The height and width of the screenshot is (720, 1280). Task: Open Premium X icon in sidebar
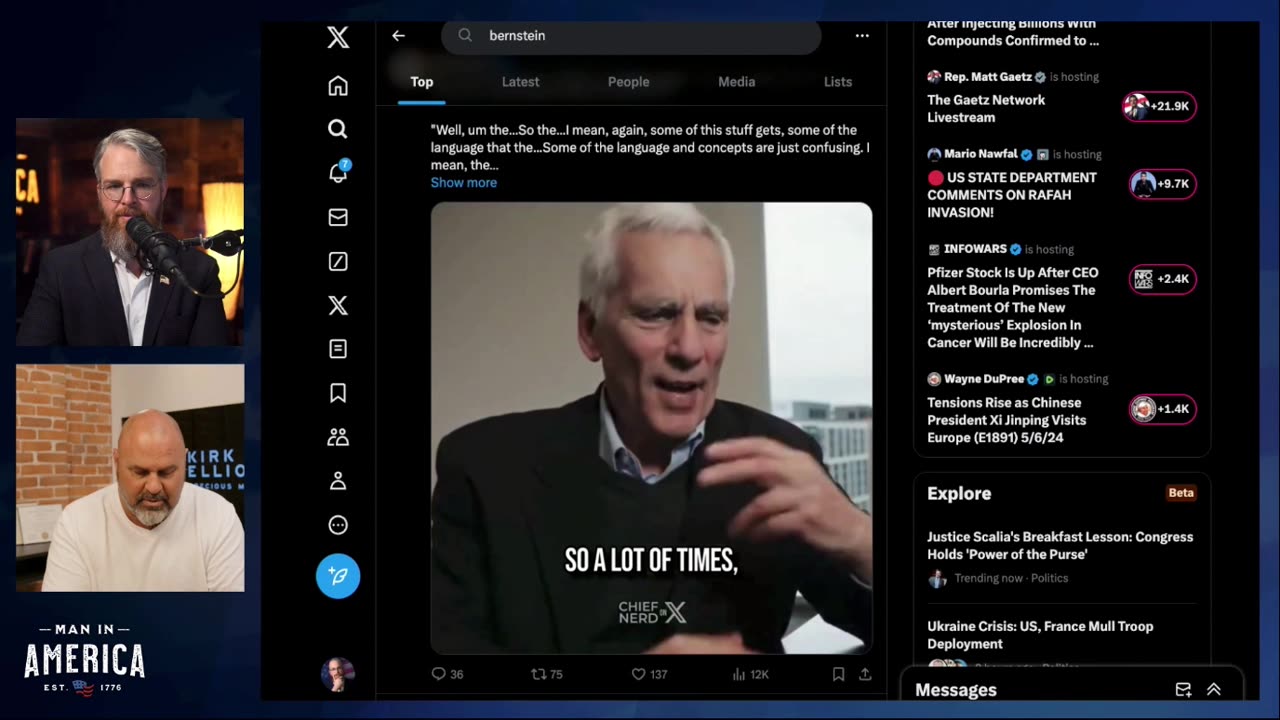pos(338,305)
